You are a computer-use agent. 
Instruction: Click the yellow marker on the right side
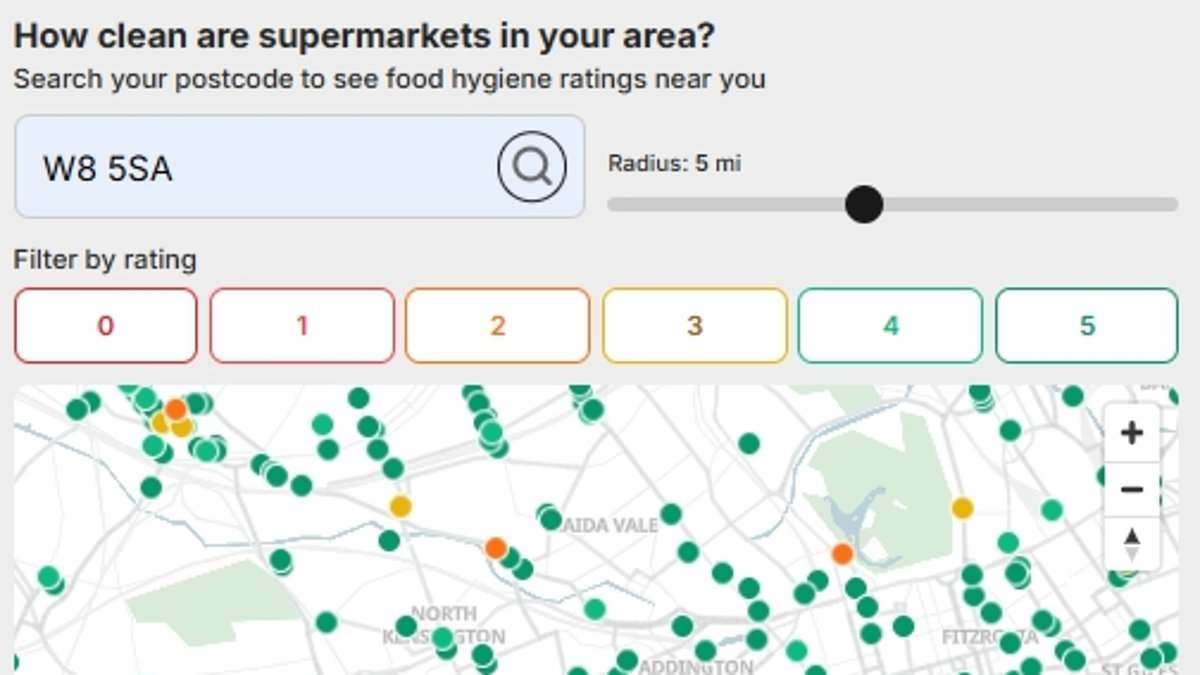coord(962,509)
